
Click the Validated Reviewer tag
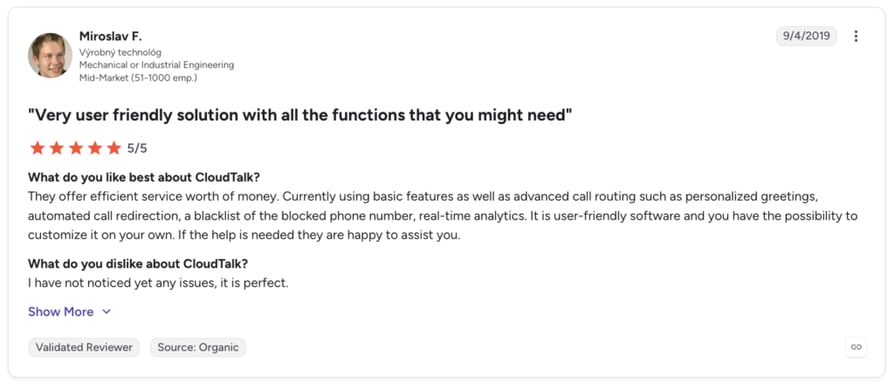84,347
